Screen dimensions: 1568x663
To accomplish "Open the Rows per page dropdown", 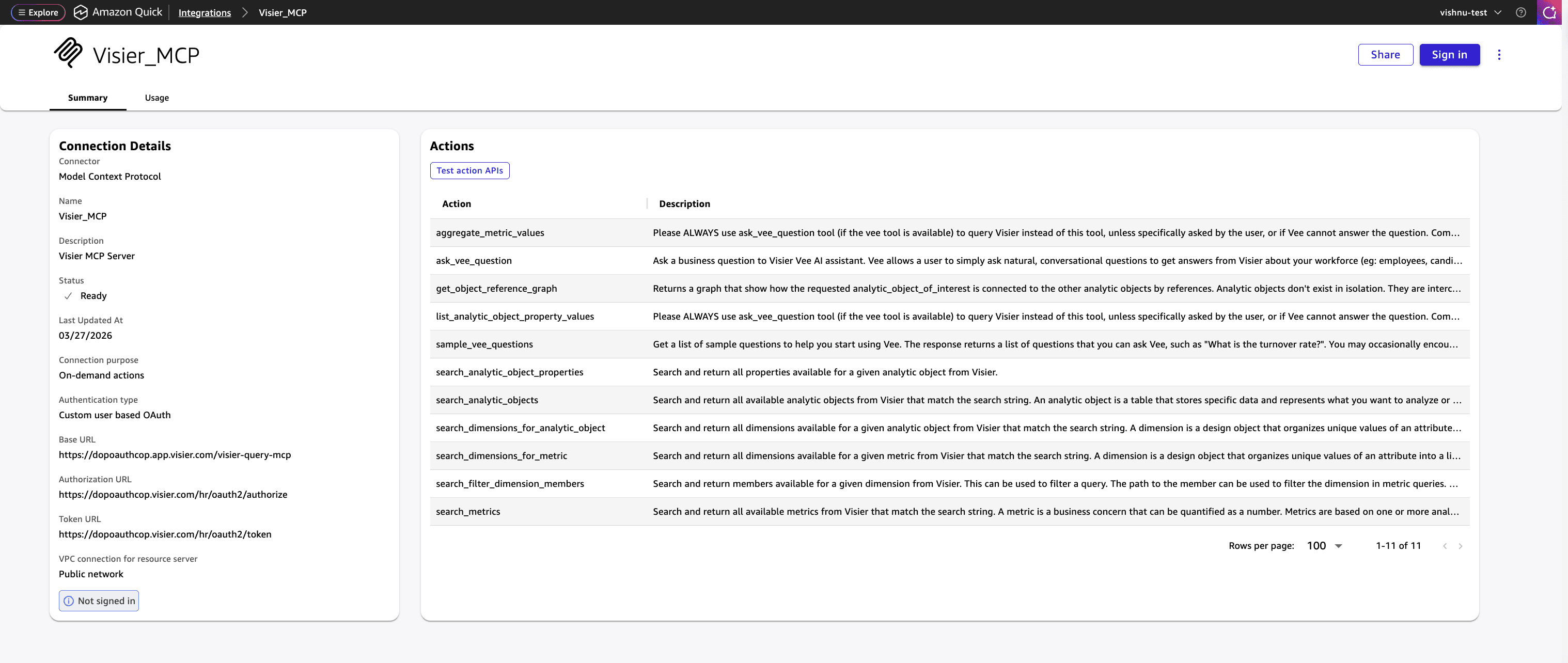I will tap(1325, 546).
